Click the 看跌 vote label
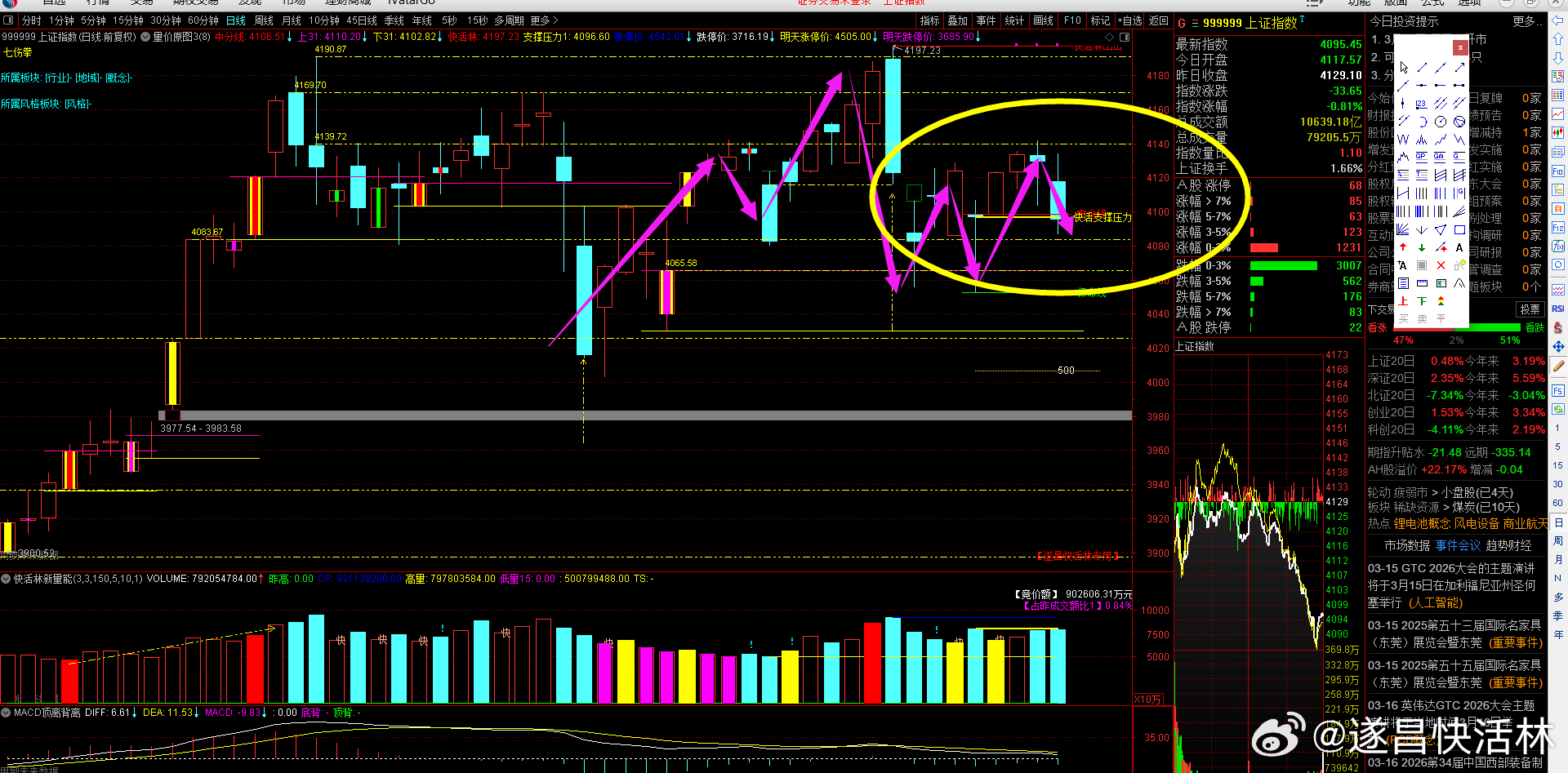 [1535, 327]
